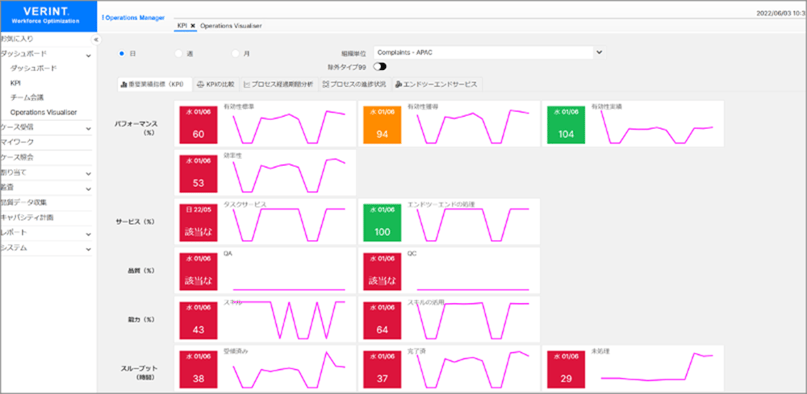Click the scale icon on KPIの比較 tab
This screenshot has height=394, width=807.
point(201,85)
